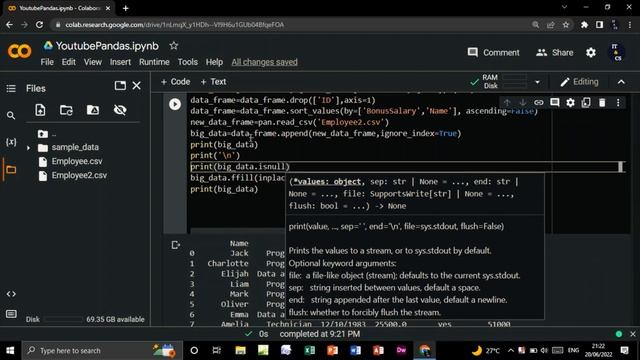Click taskbar search box

[102, 351]
